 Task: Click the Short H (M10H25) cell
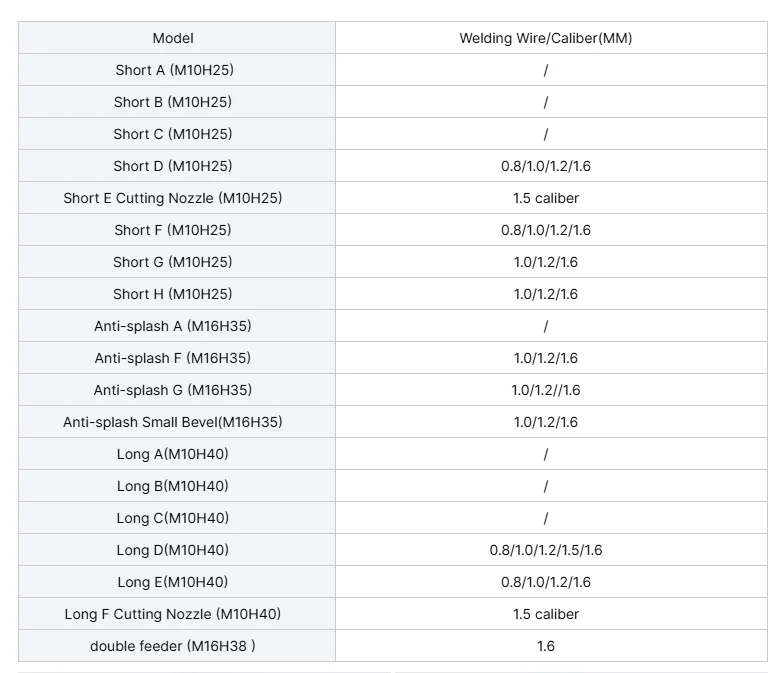[177, 294]
